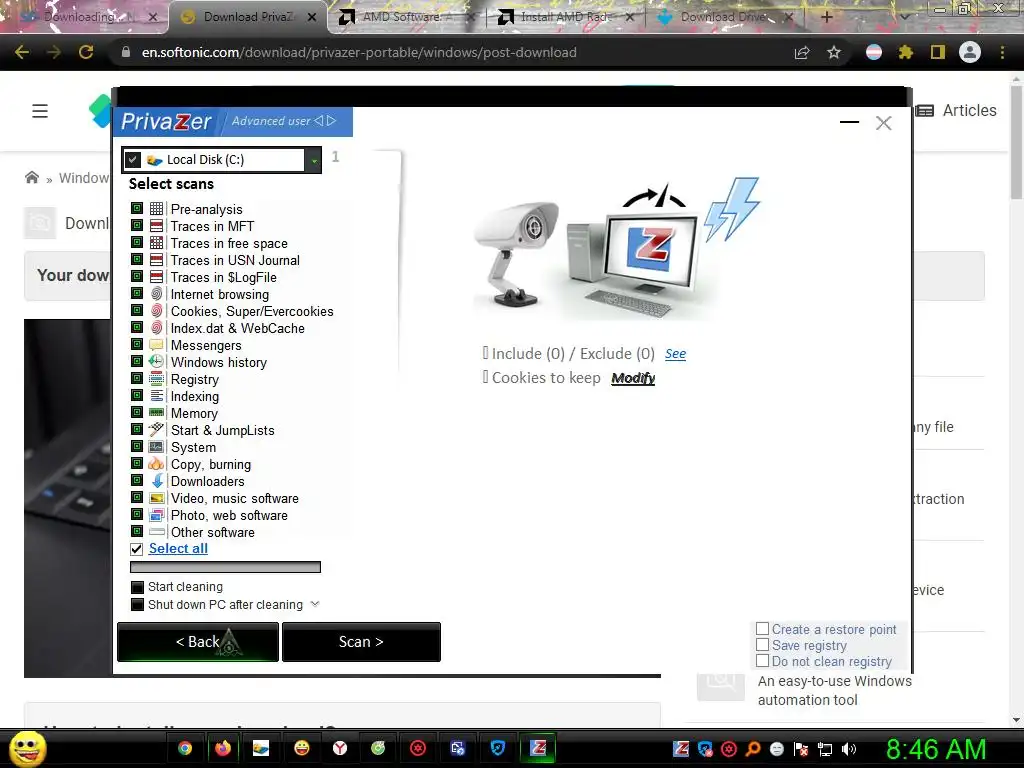
Task: Open PrivaZer from the taskbar
Action: (537, 748)
